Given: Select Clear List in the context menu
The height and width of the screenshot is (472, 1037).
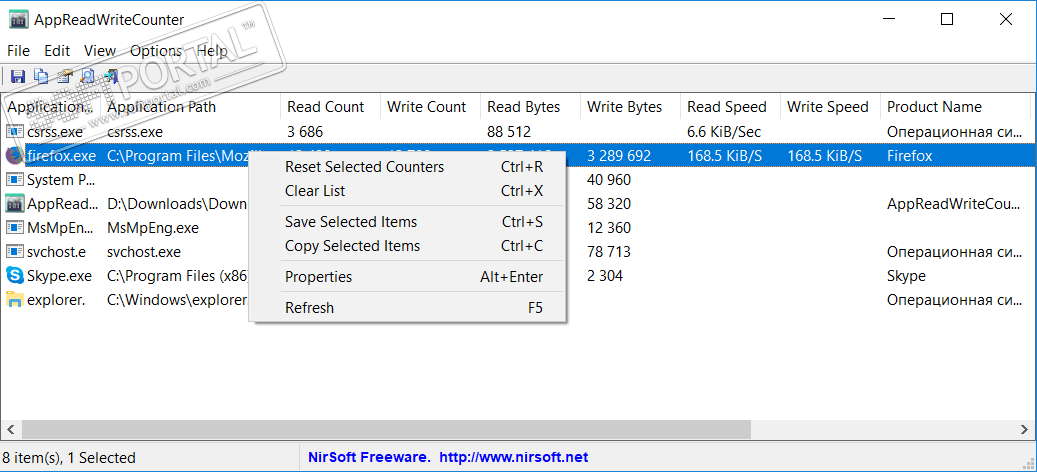Looking at the screenshot, I should [315, 191].
